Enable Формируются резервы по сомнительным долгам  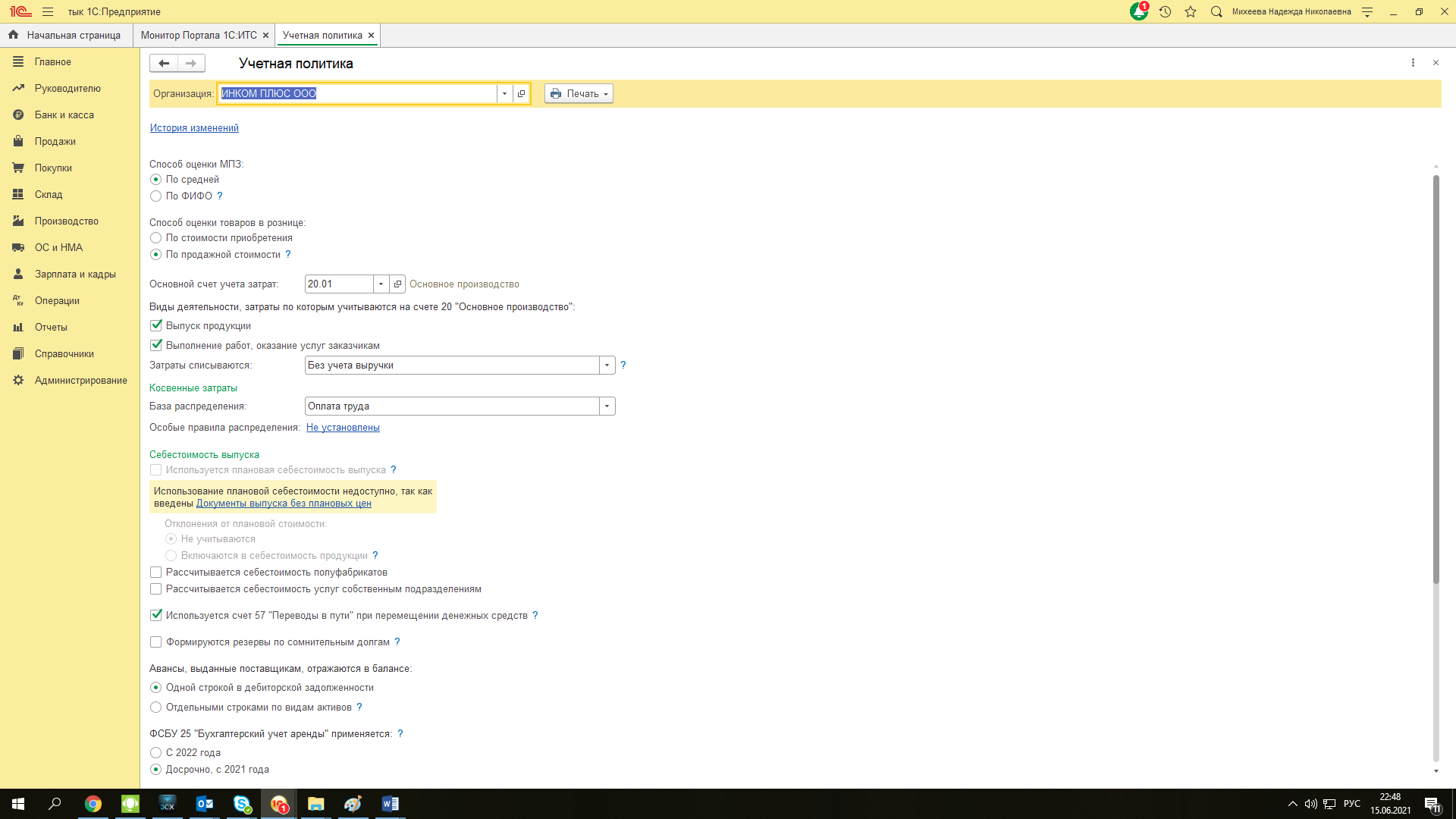[155, 642]
